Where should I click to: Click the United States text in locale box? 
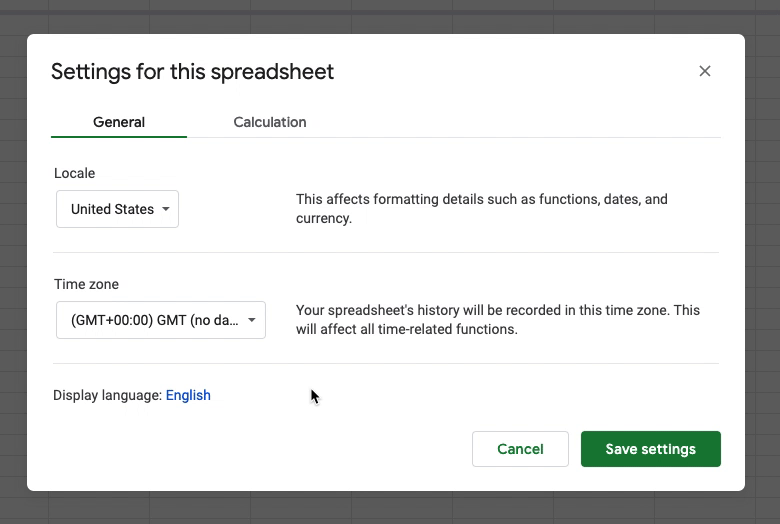[112, 209]
